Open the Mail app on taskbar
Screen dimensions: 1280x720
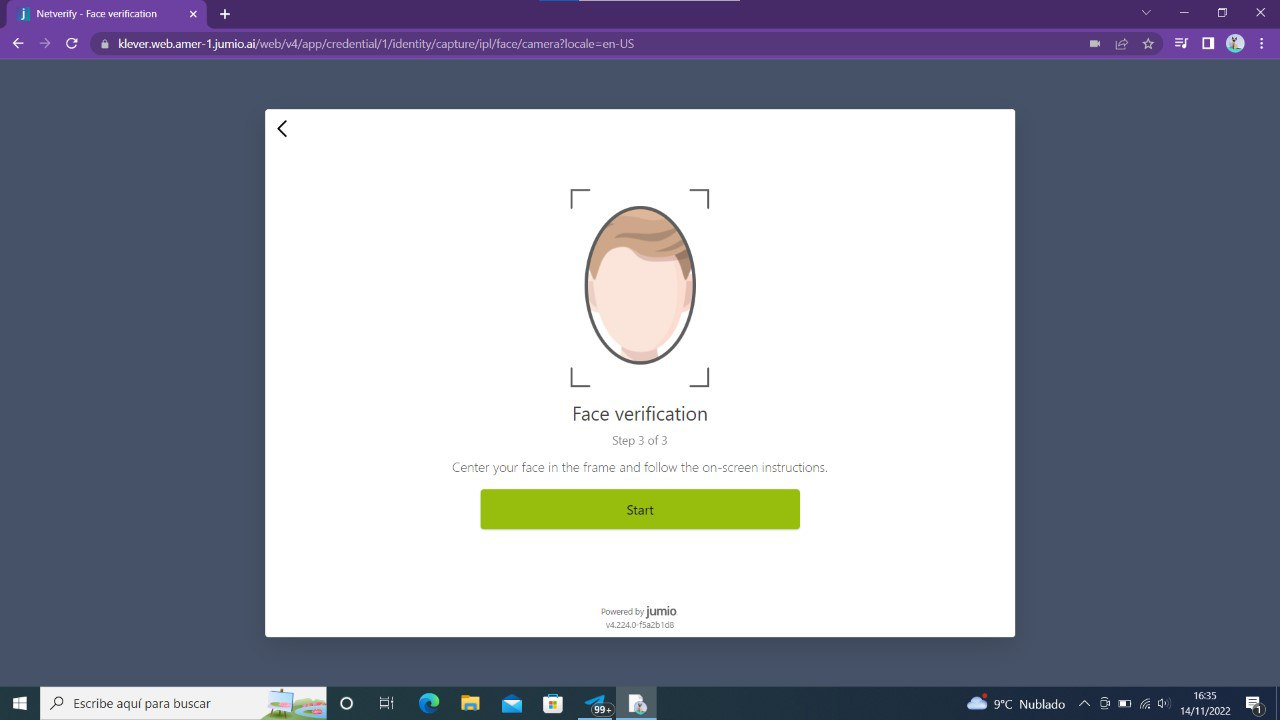tap(512, 703)
